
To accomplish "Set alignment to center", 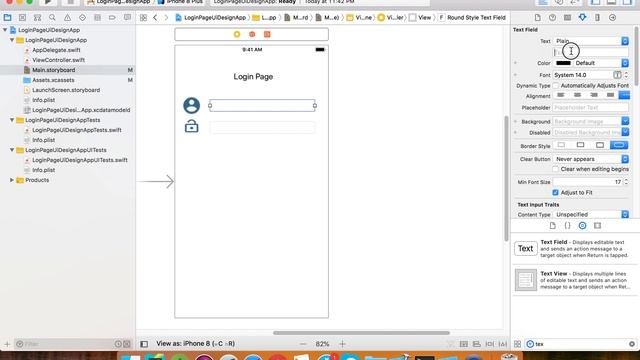I will (577, 96).
